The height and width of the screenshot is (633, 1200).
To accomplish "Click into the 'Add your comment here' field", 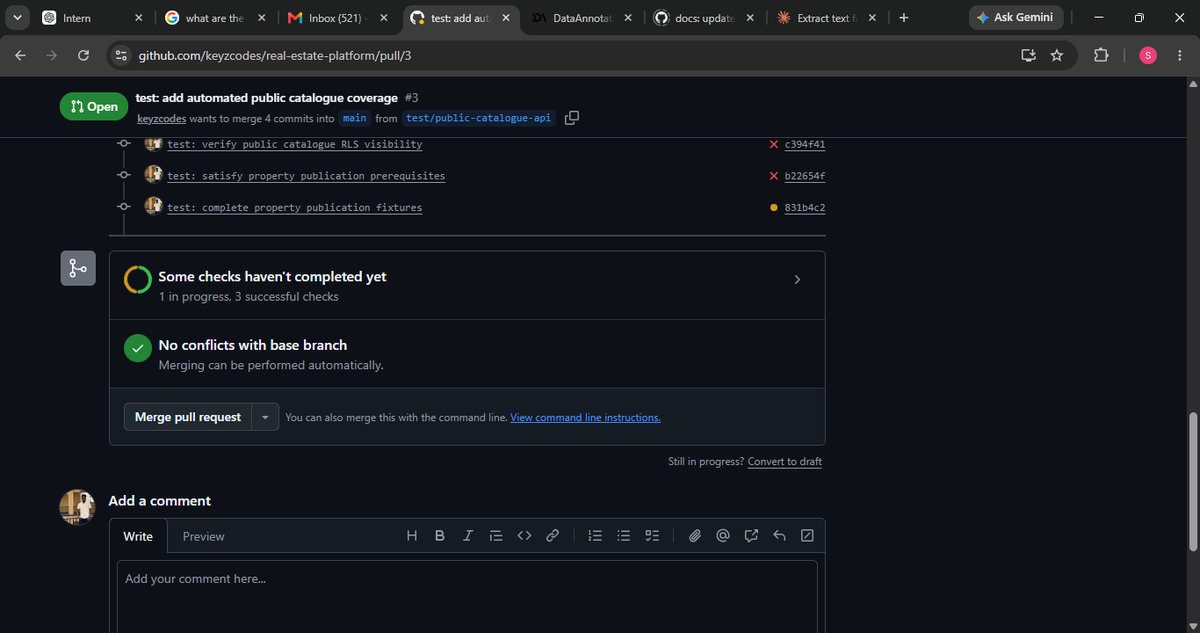I will (x=467, y=596).
